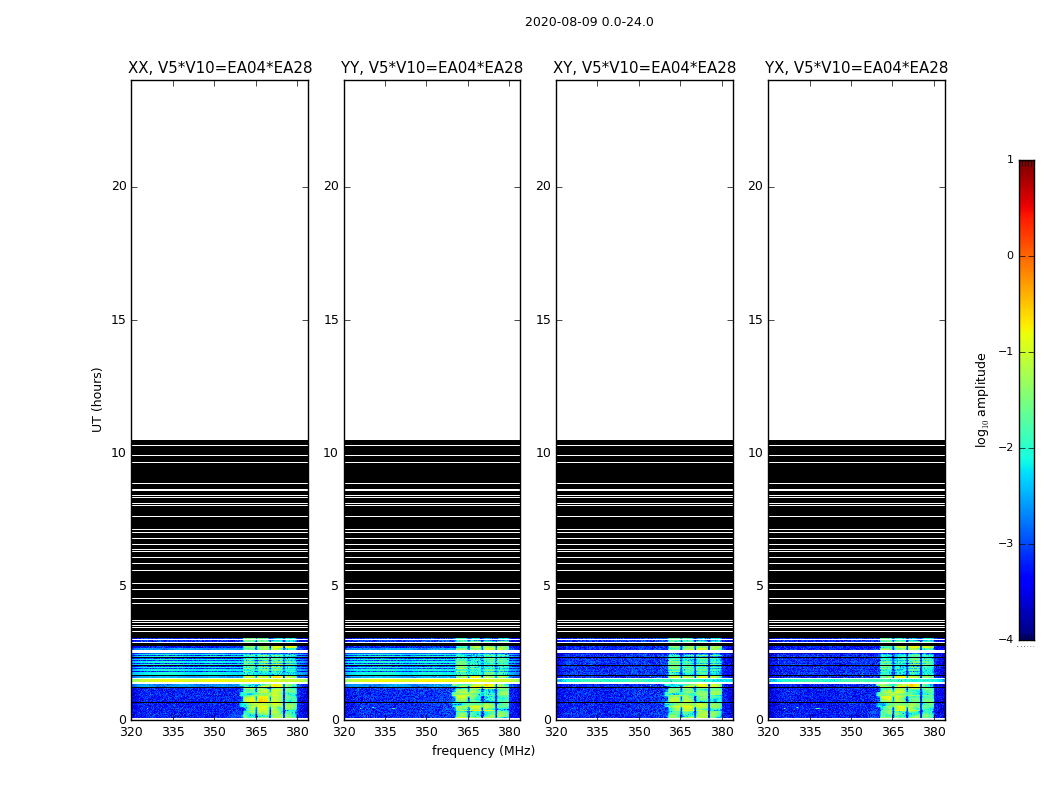
Task: Click the 'log10 amplitude' colorbar label
Action: 981,400
